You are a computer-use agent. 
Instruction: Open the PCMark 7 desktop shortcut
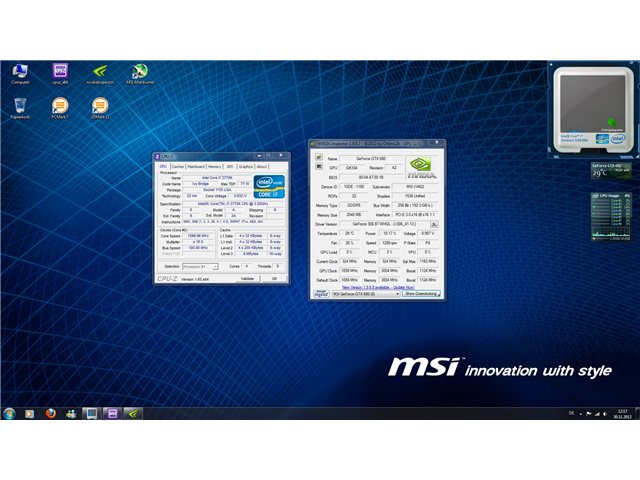tap(60, 108)
